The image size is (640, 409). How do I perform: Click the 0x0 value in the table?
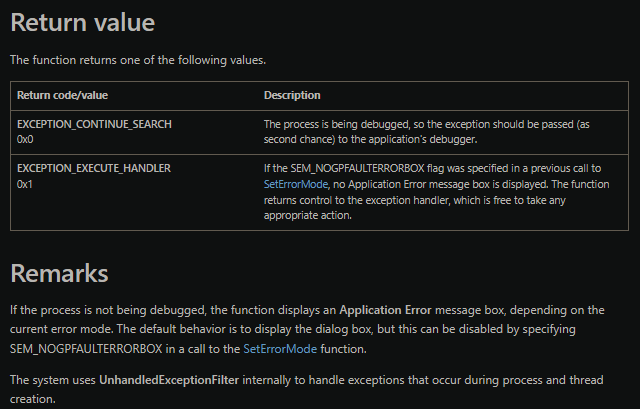26,139
